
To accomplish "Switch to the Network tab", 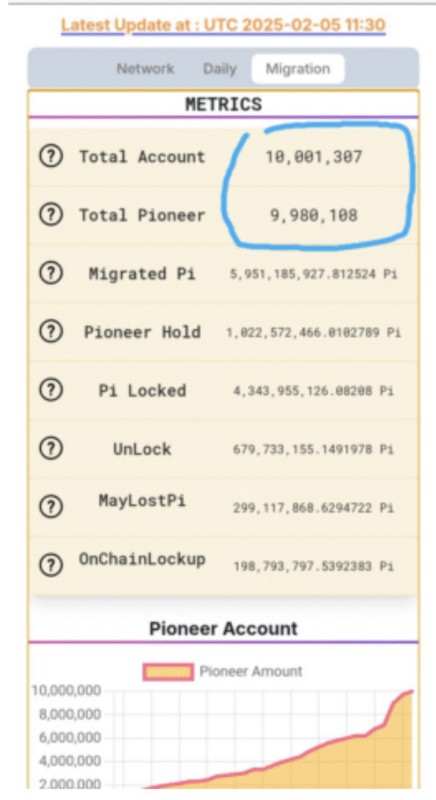I will [x=145, y=68].
